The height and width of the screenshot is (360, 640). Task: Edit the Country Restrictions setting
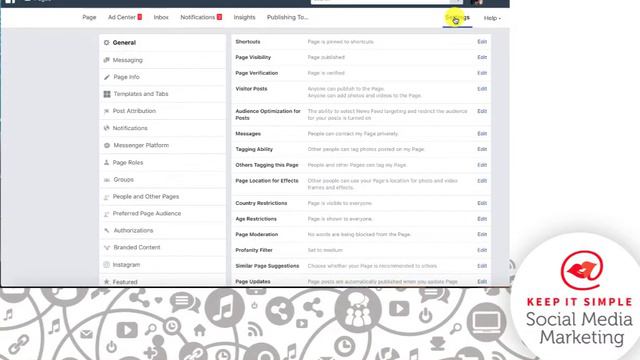482,203
